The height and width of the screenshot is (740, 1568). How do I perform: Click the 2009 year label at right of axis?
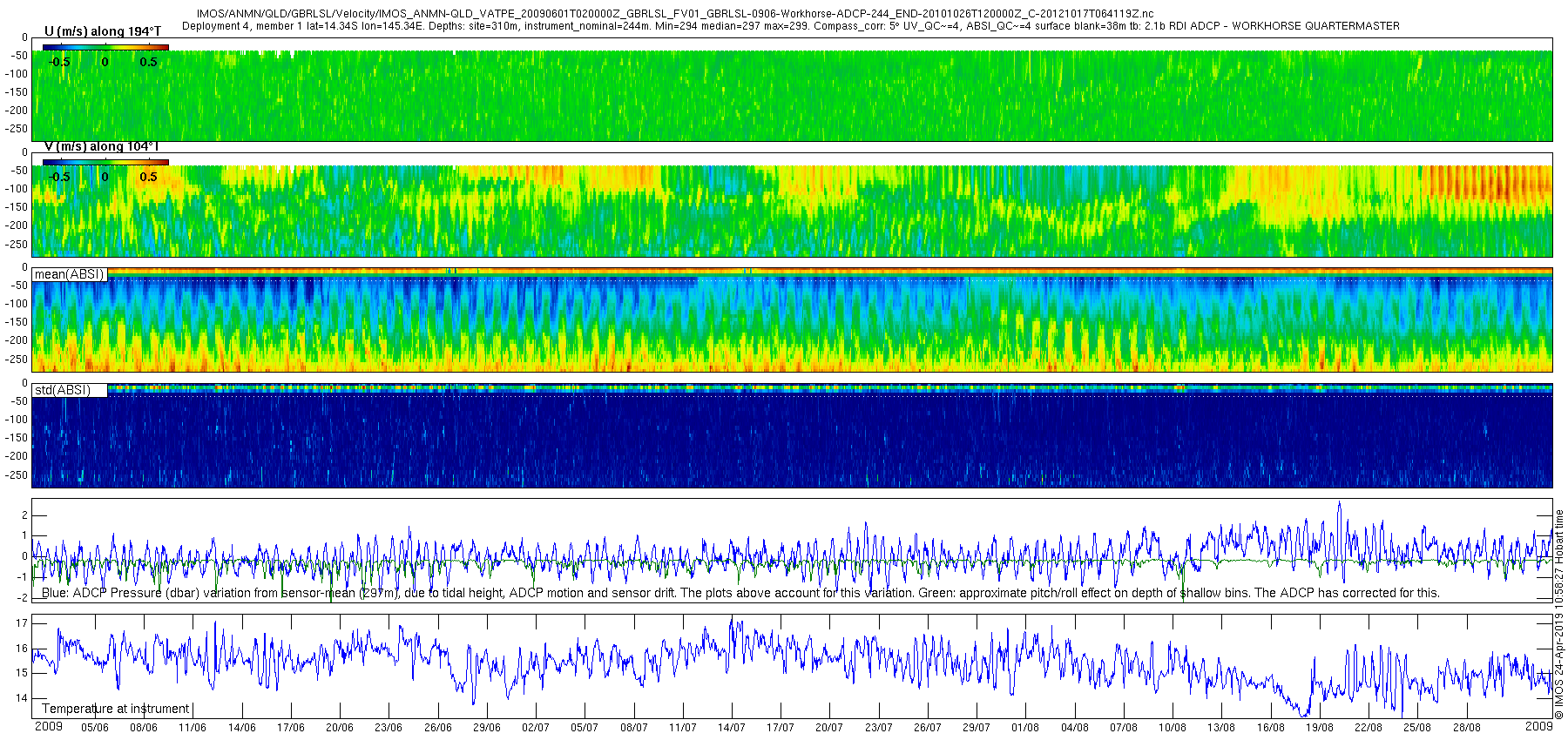1538,726
